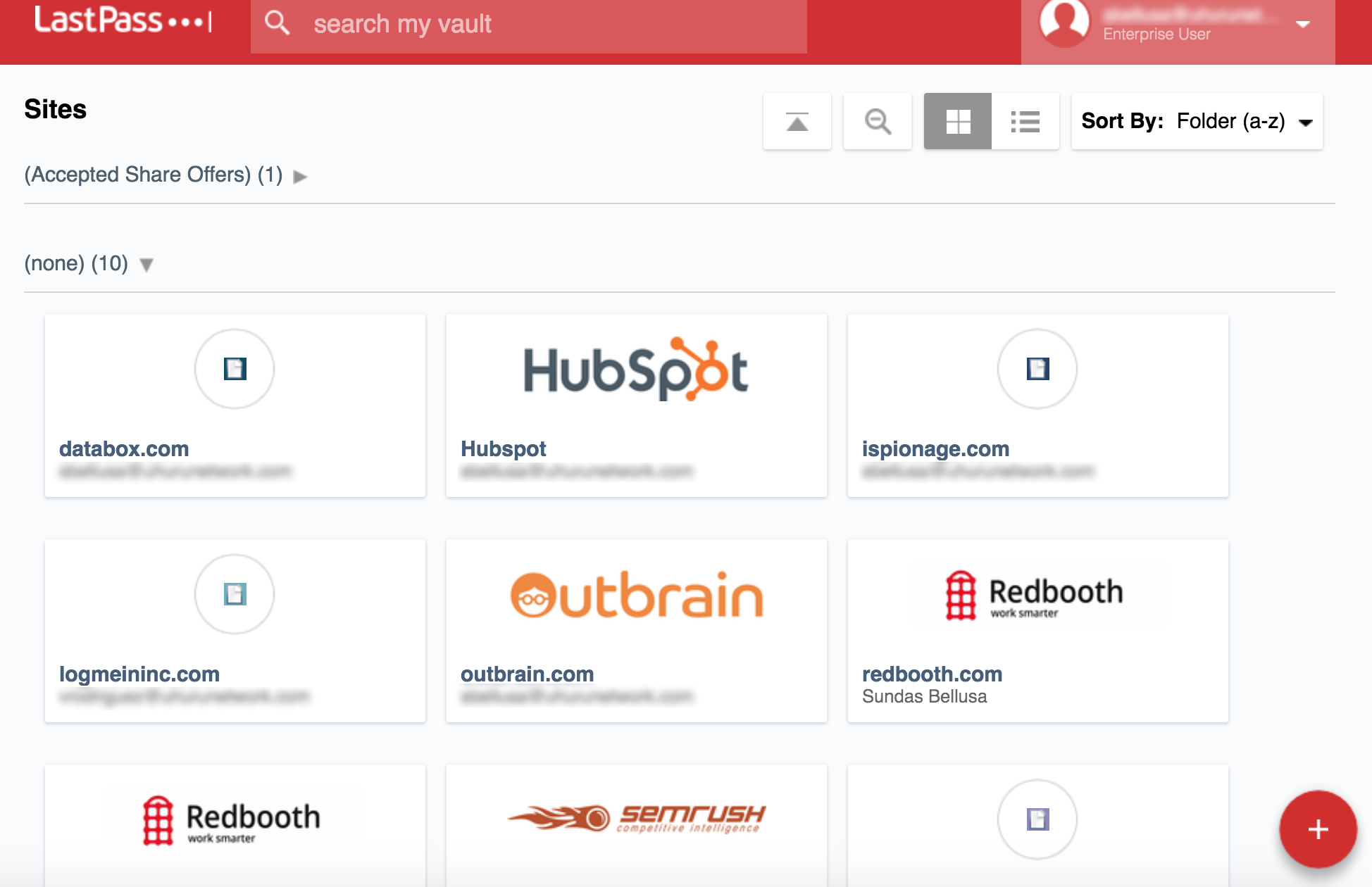Click the SEMrush logo card
This screenshot has height=887, width=1372.
point(637,818)
